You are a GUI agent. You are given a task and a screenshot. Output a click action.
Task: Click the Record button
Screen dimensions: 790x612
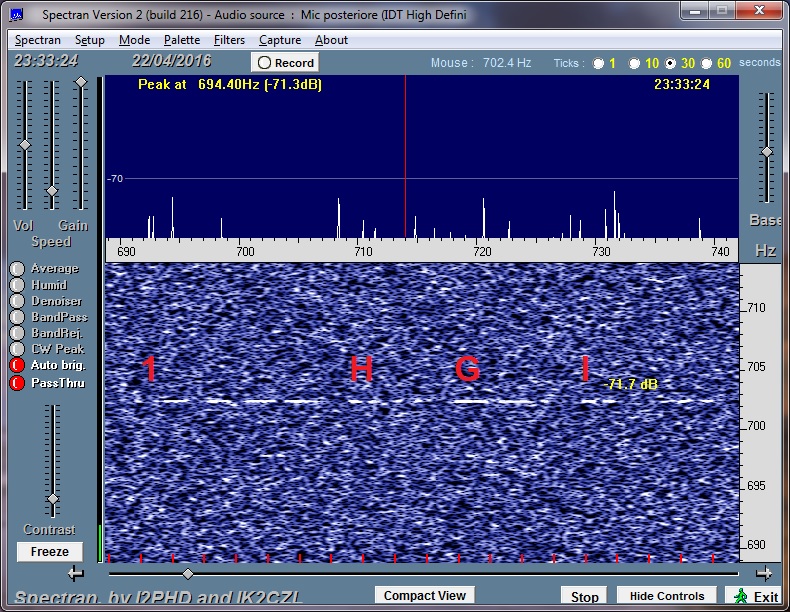pos(285,62)
